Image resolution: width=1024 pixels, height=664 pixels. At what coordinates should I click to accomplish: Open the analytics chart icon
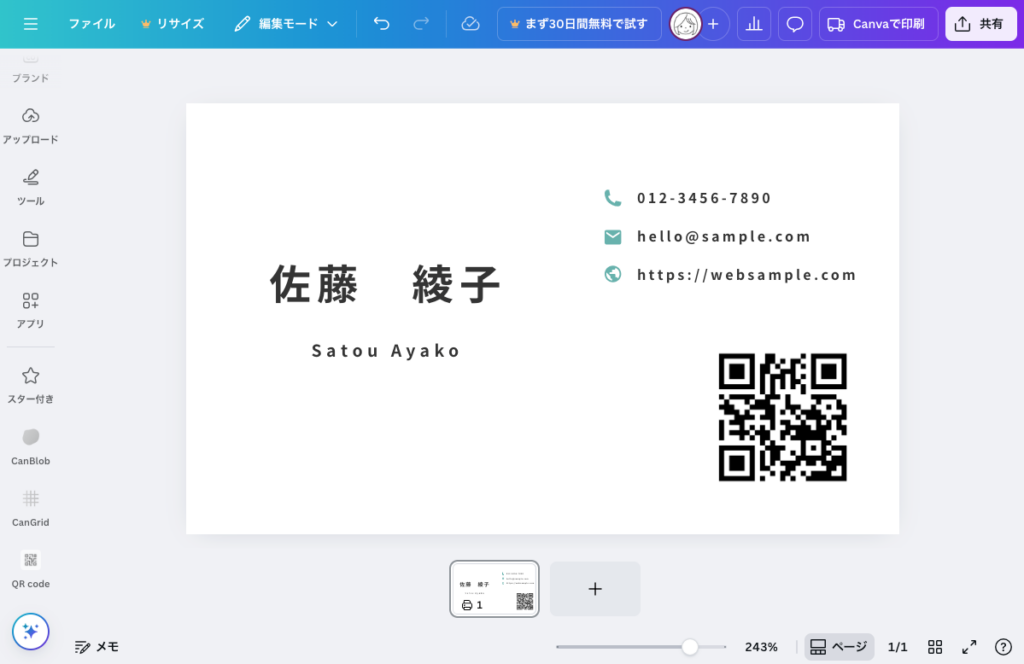(x=754, y=24)
